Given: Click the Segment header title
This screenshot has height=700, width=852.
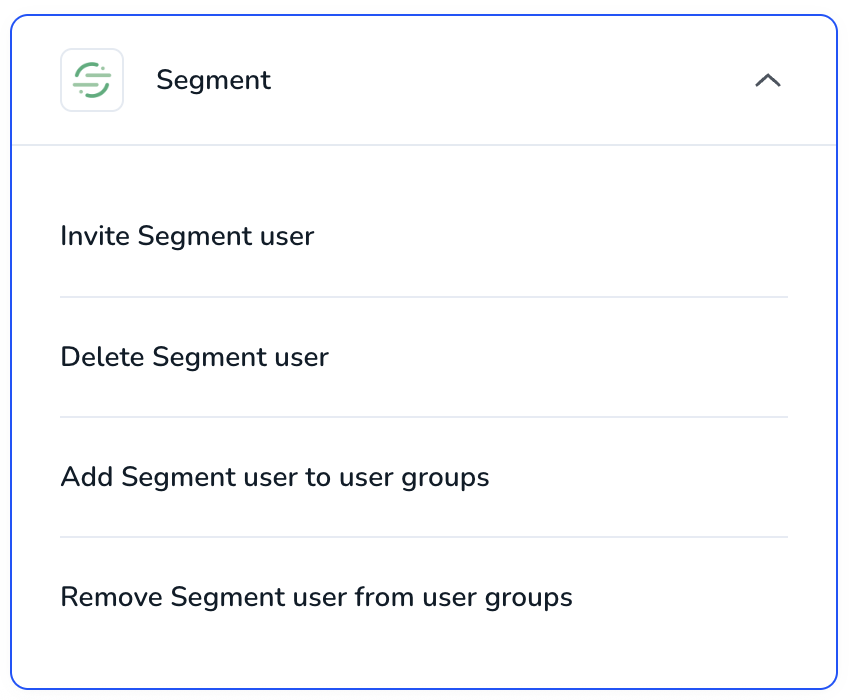Looking at the screenshot, I should [214, 80].
